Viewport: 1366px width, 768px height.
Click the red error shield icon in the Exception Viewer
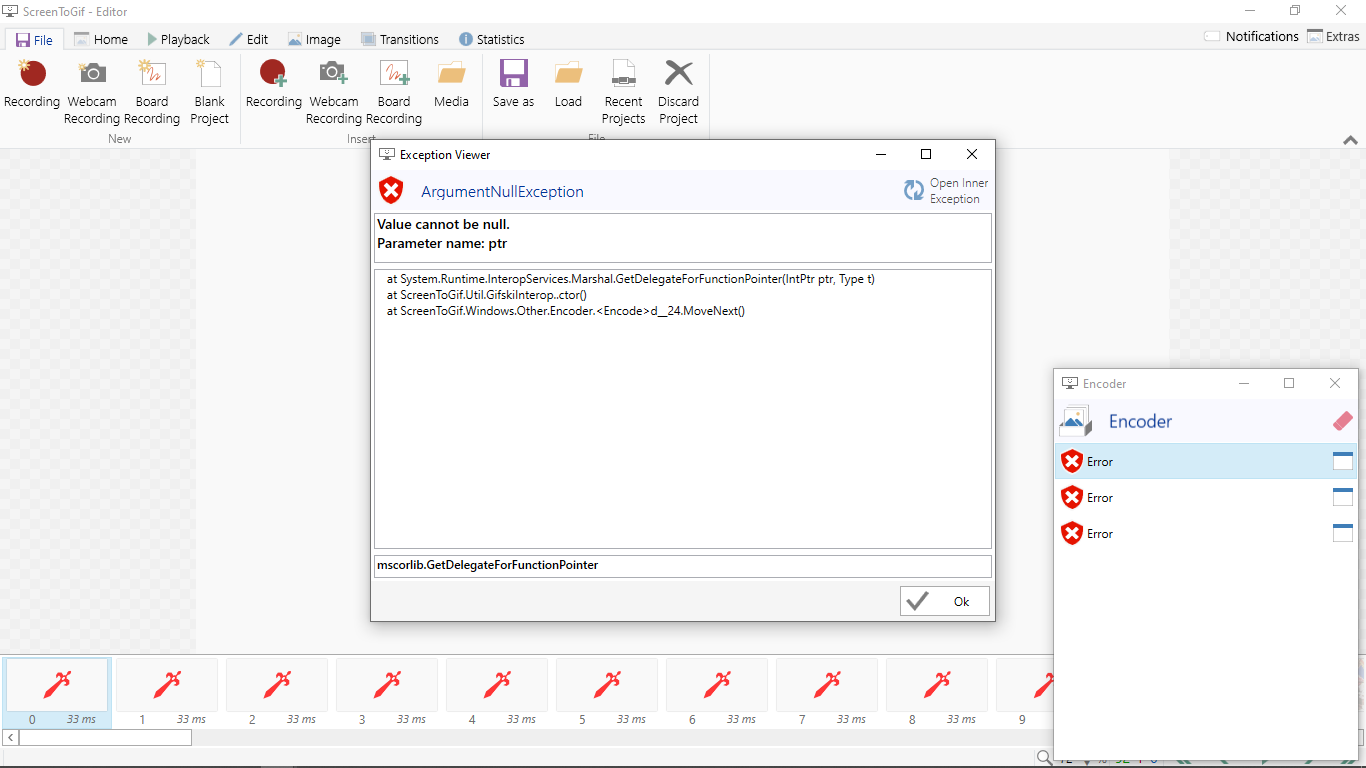pyautogui.click(x=391, y=190)
